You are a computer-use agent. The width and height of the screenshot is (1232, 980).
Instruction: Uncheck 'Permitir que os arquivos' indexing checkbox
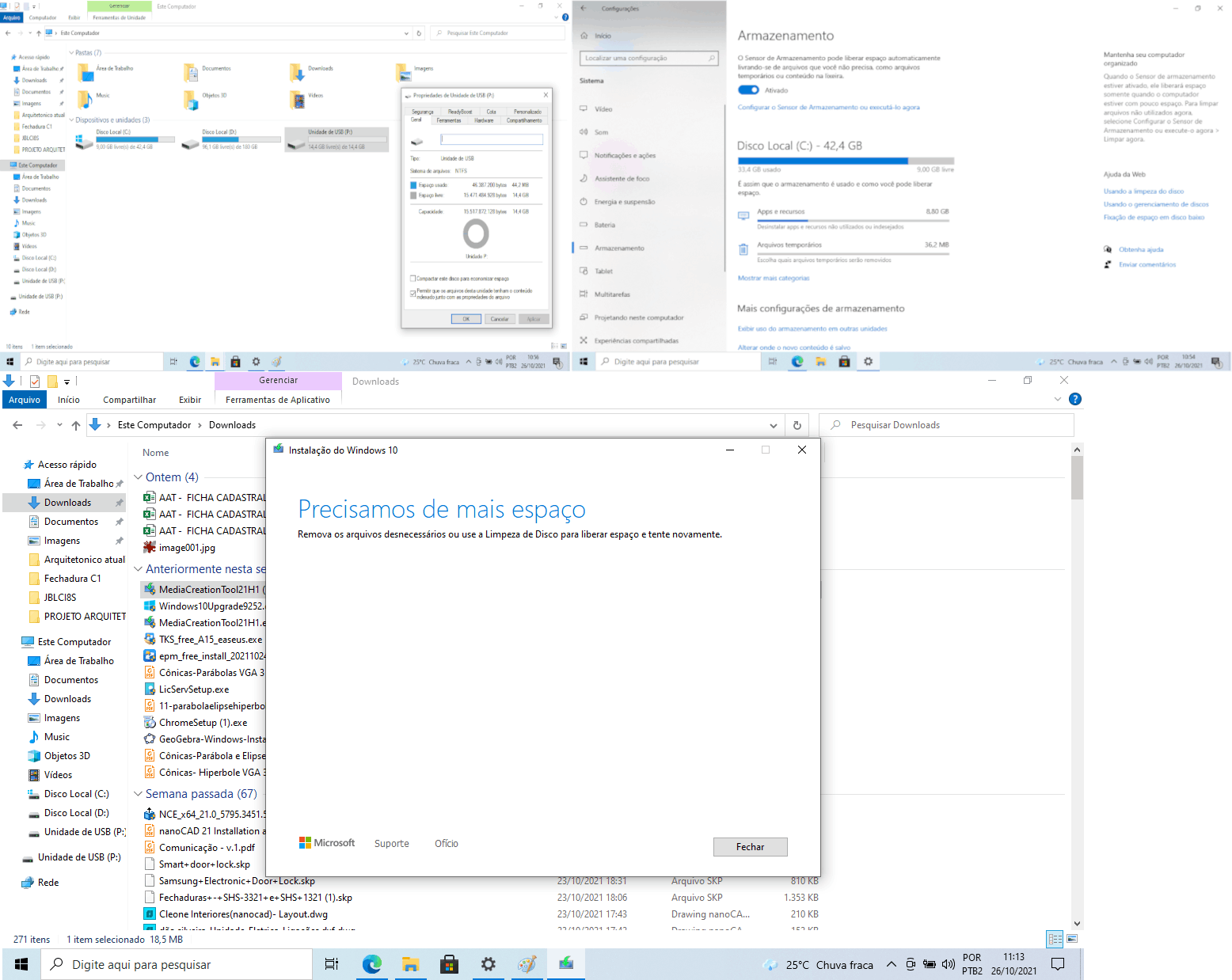pyautogui.click(x=413, y=293)
